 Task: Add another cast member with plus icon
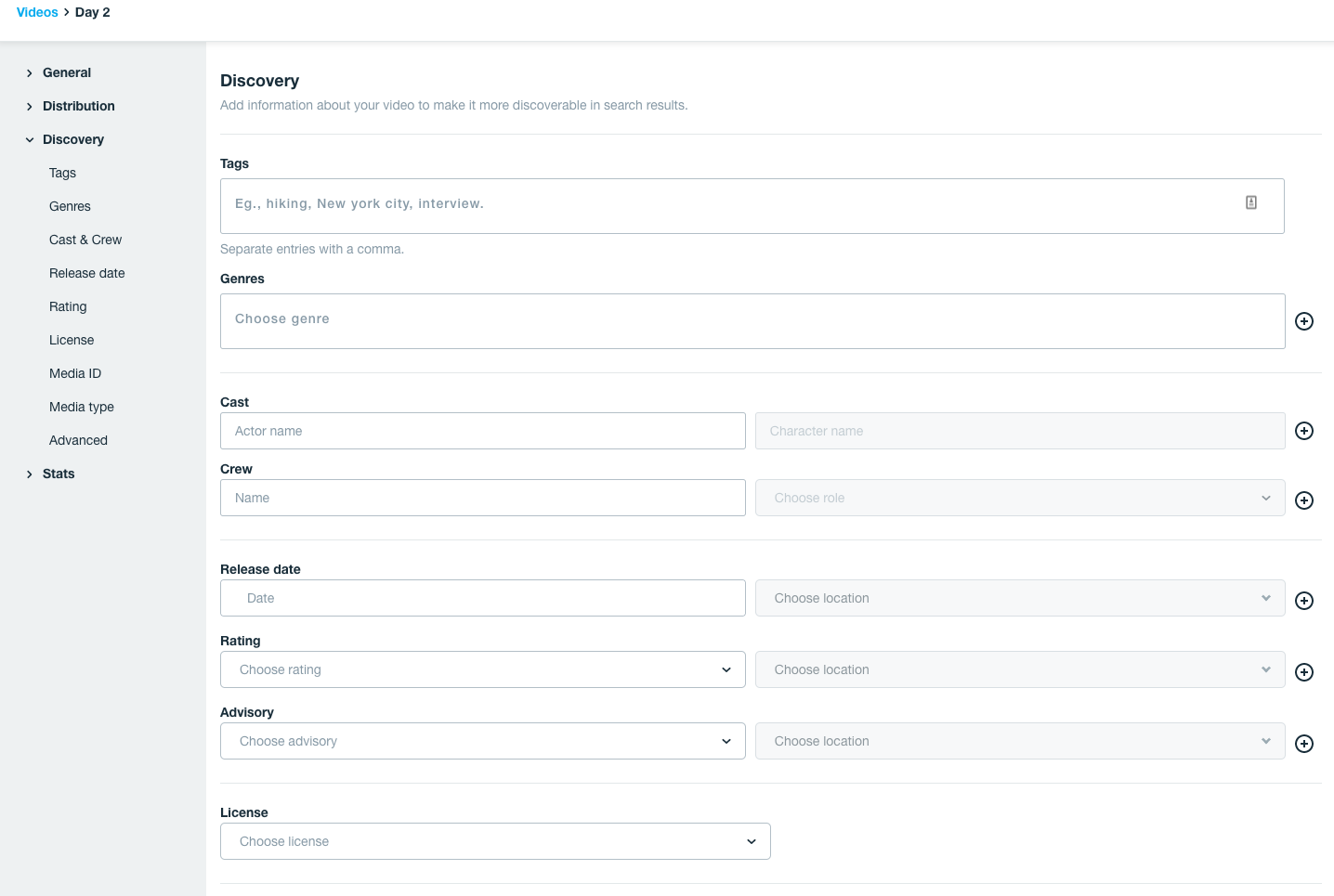[1304, 431]
